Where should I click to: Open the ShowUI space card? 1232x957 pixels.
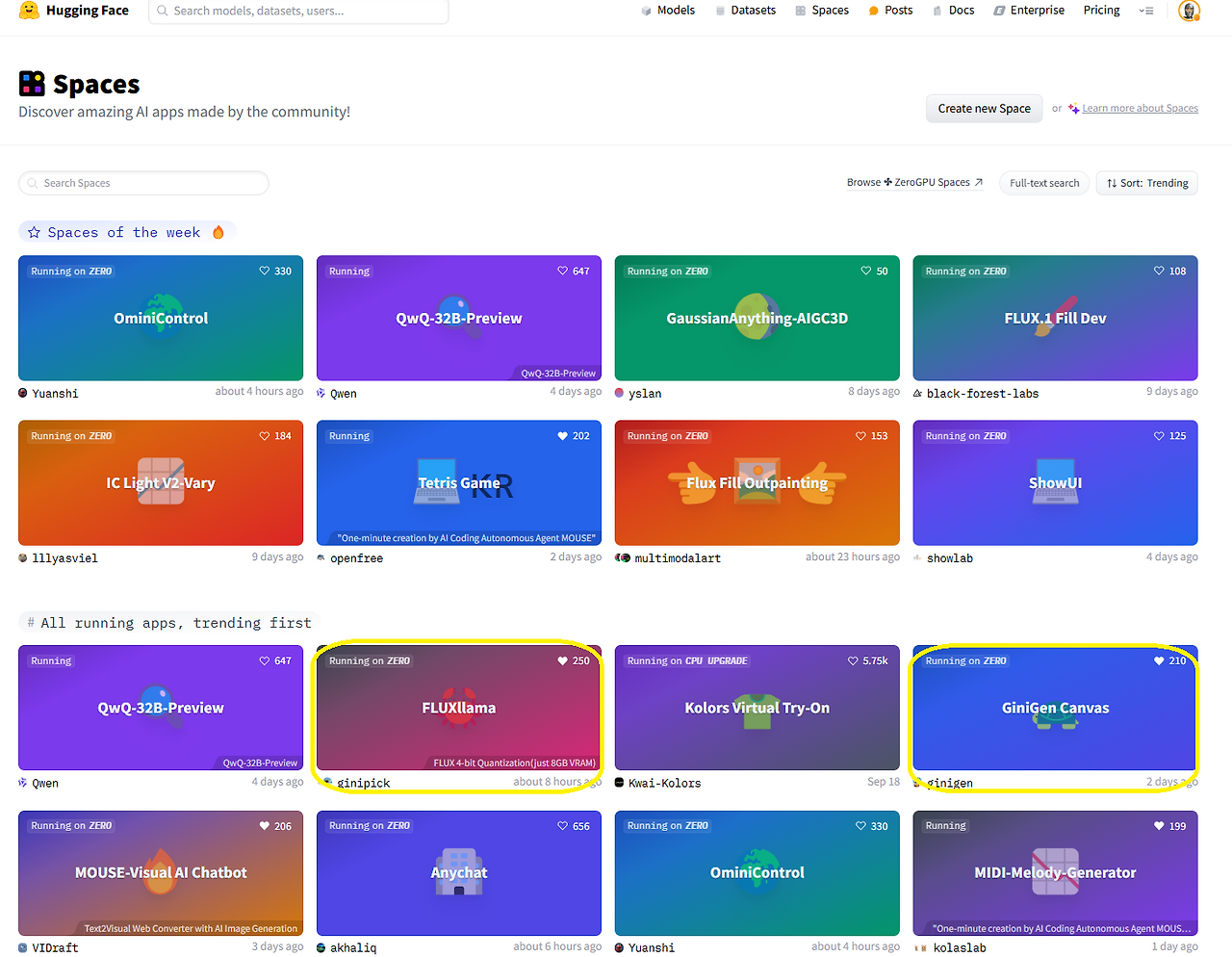click(x=1056, y=482)
